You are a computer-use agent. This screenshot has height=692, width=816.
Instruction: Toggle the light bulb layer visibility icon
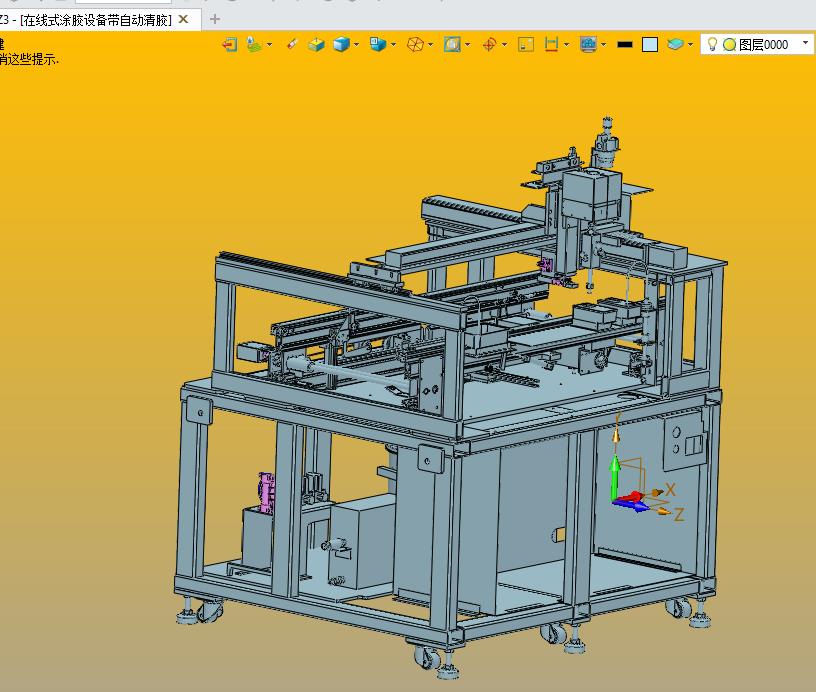(712, 45)
